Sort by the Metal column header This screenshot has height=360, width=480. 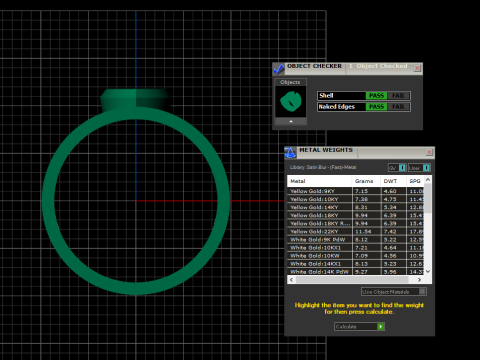tap(319, 181)
